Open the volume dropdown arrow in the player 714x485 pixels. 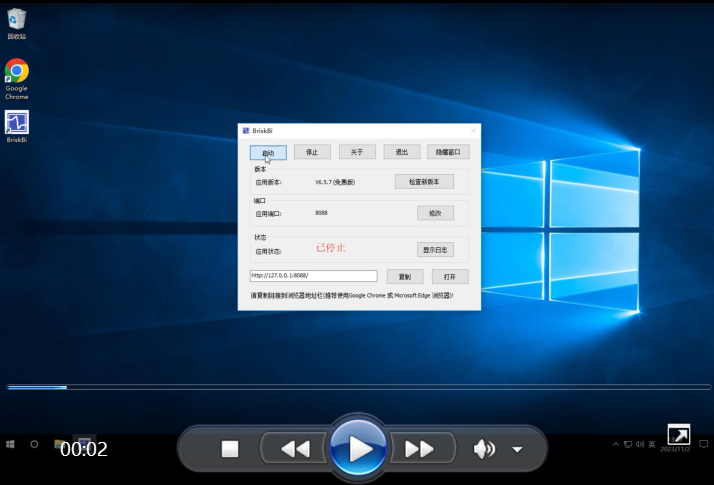point(517,449)
